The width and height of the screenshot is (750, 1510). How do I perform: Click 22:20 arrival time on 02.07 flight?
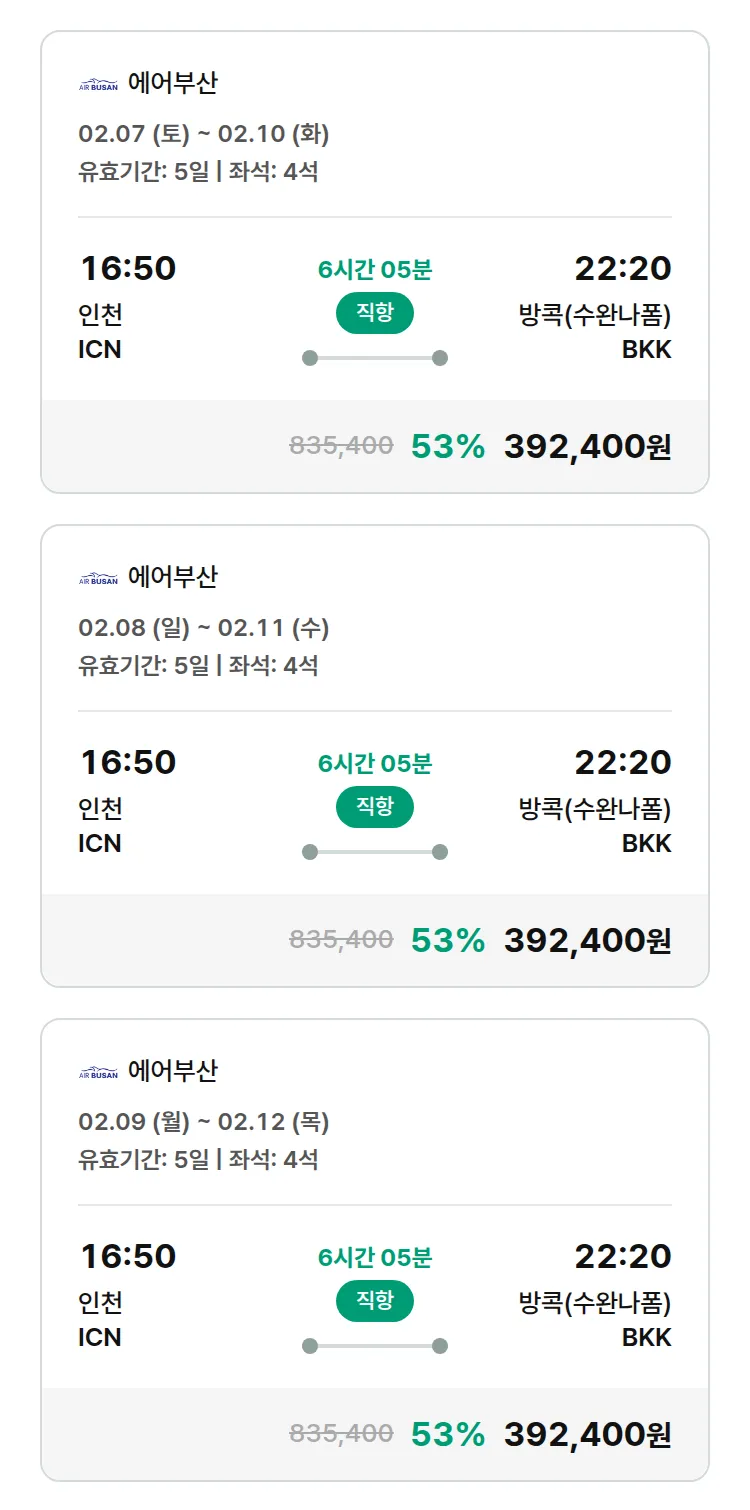tap(622, 269)
